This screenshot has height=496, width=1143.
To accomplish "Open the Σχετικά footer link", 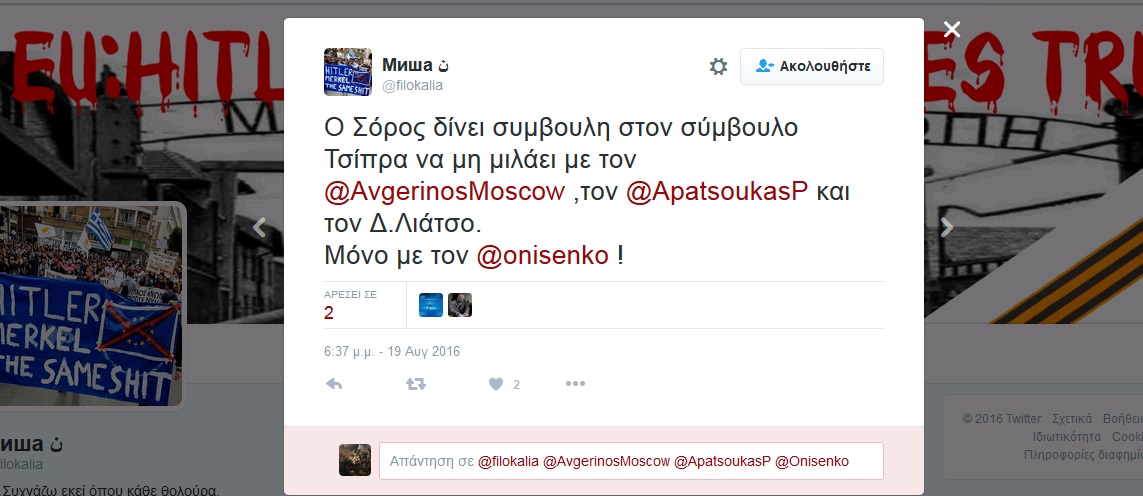I will click(1072, 419).
